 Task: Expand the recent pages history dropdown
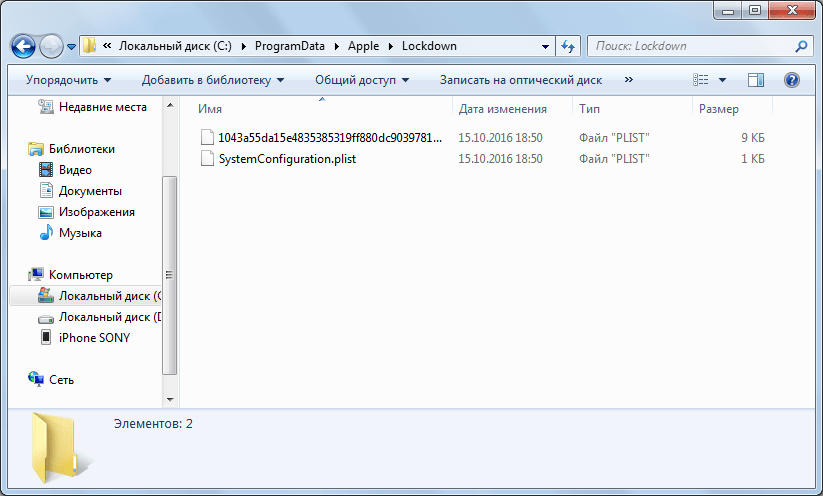tap(72, 47)
